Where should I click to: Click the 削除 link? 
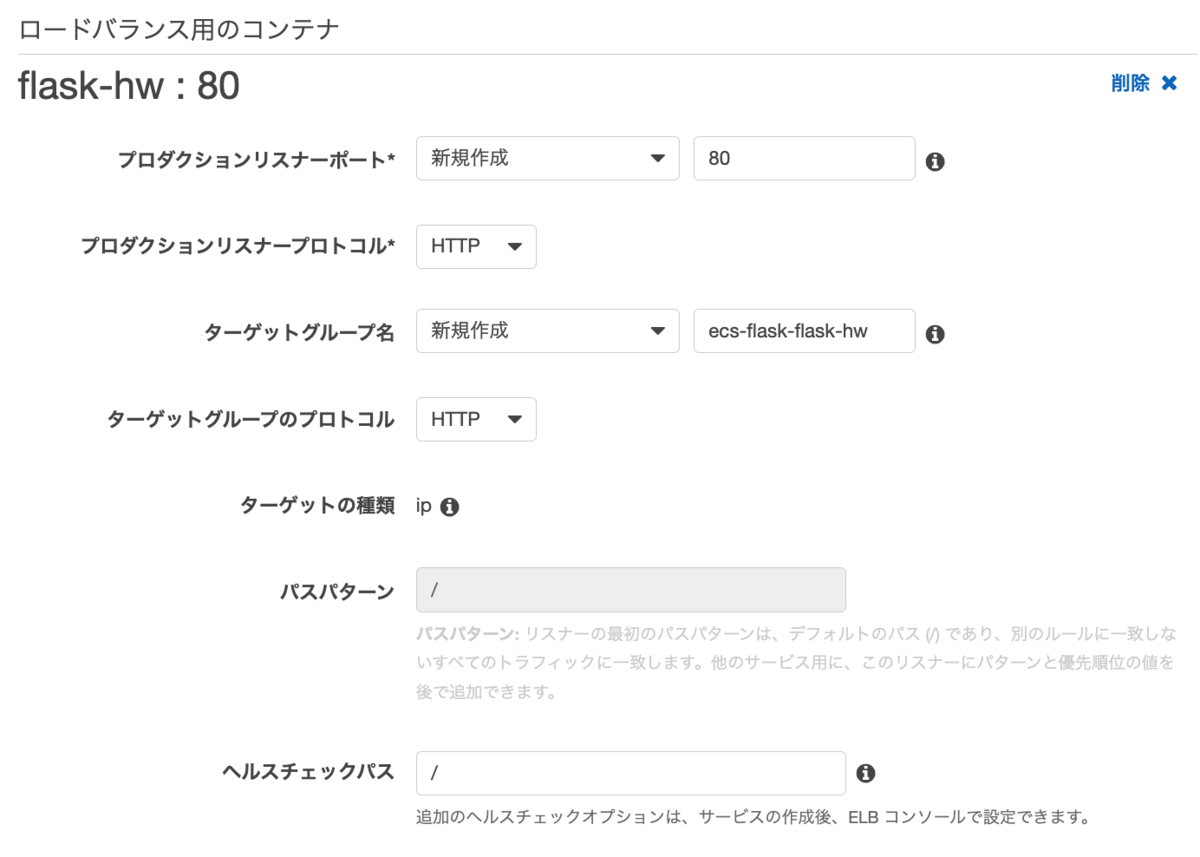[x=1130, y=84]
